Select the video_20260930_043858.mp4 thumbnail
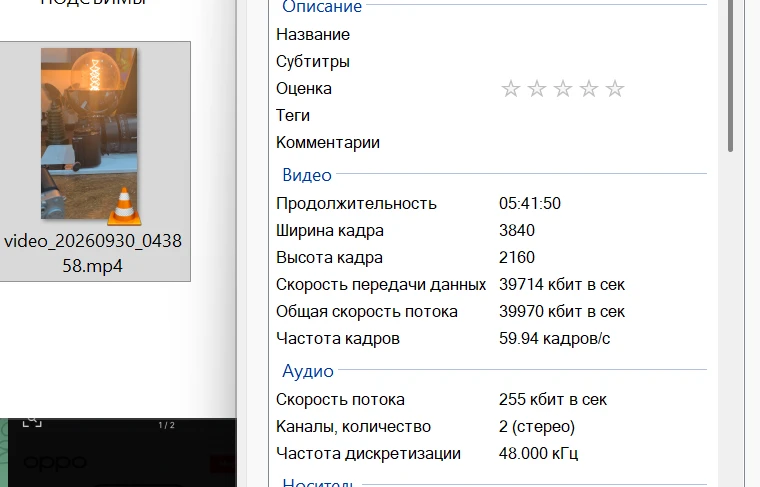760x487 pixels. (89, 133)
